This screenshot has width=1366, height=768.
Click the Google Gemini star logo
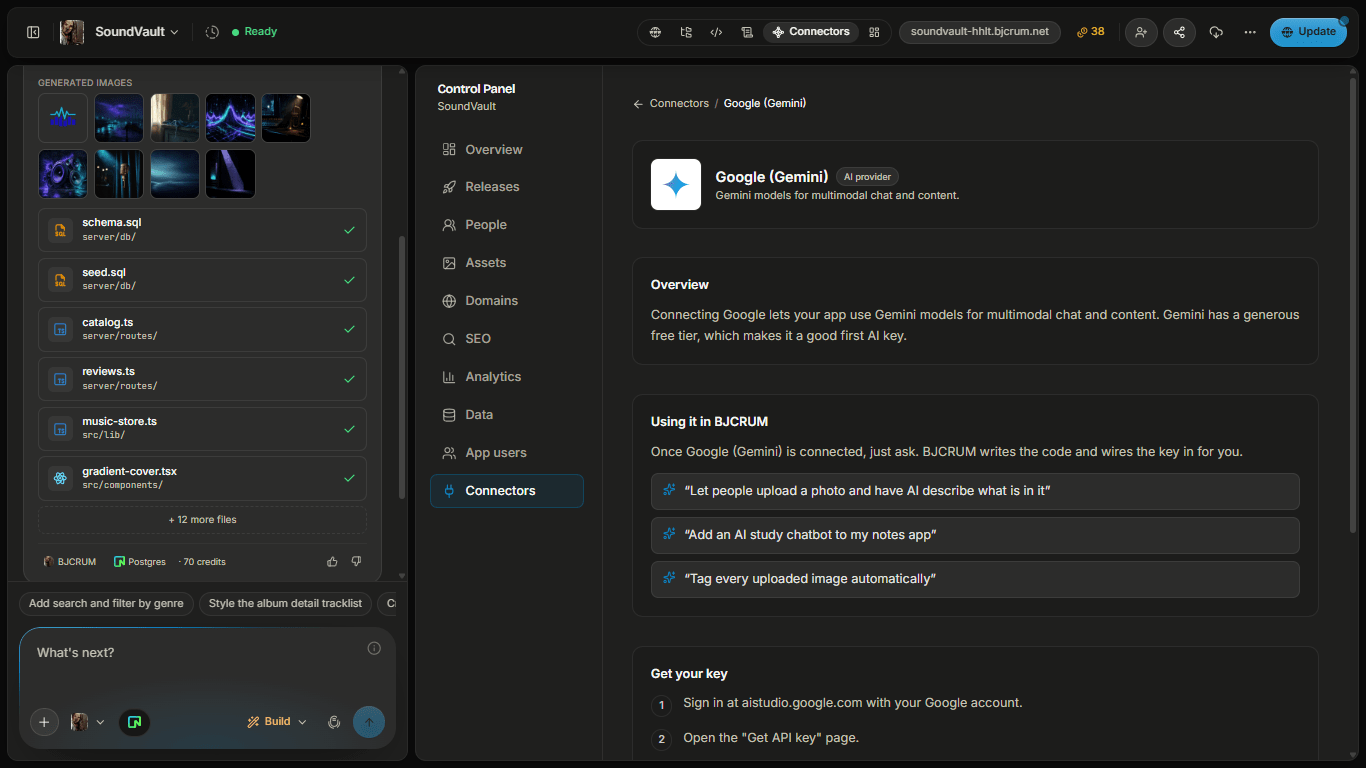click(676, 185)
